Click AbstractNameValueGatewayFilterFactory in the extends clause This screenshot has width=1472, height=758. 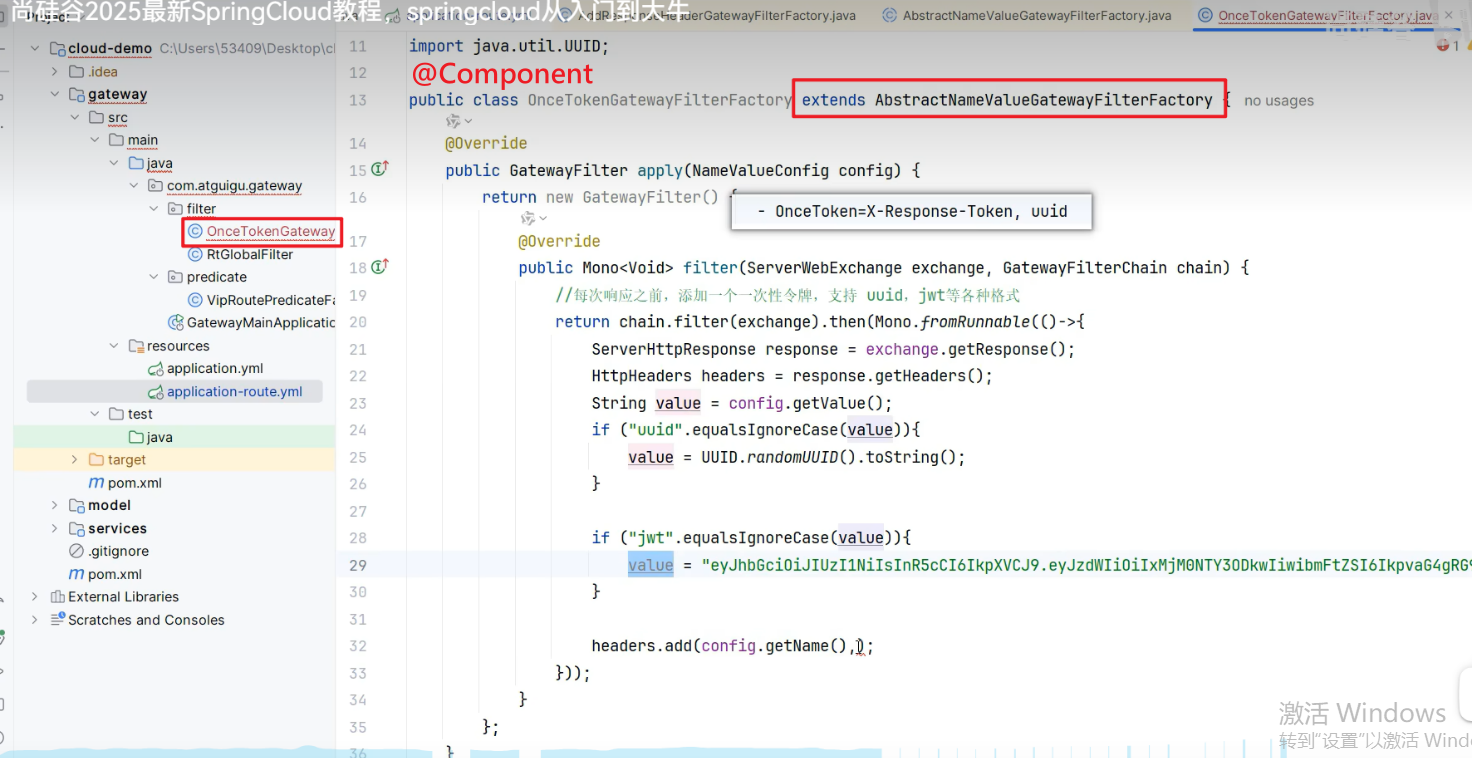tap(1043, 100)
